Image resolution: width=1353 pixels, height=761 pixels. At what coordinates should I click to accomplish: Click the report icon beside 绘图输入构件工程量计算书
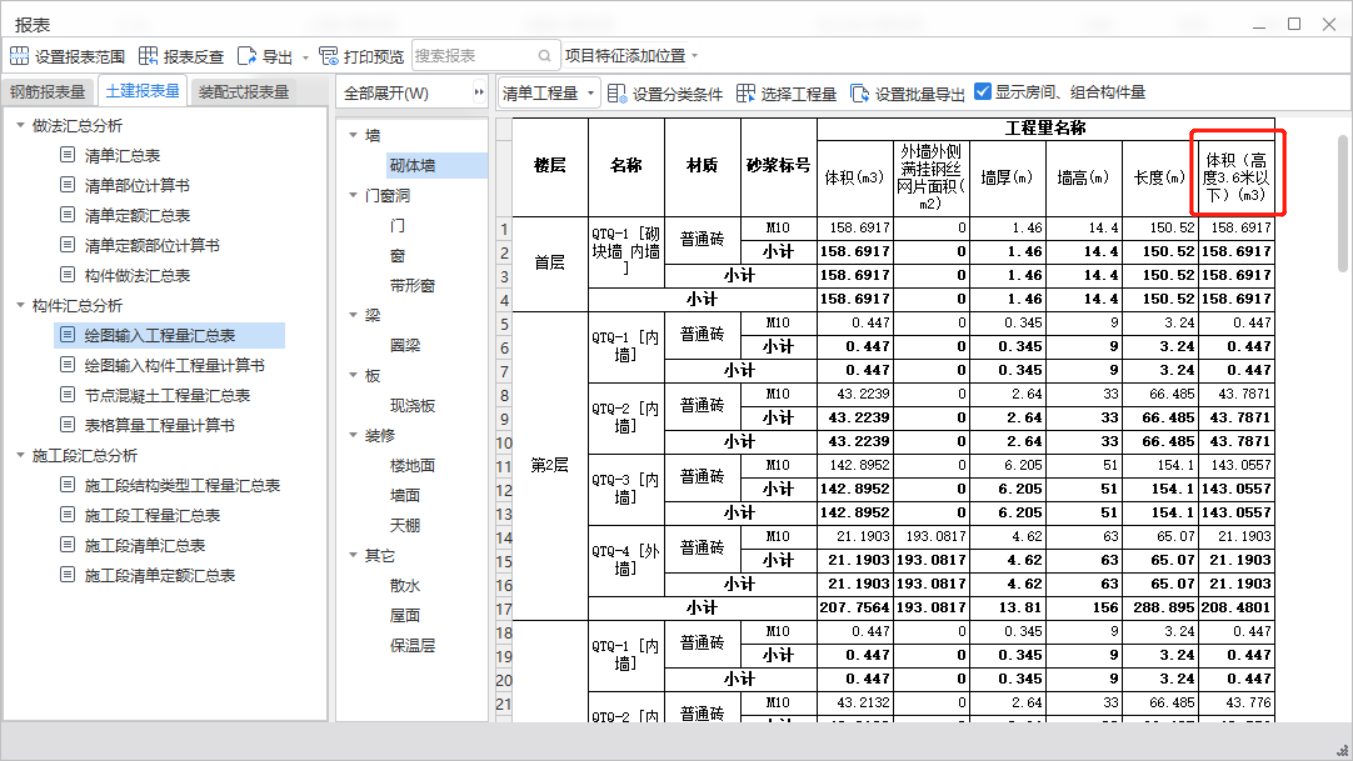click(67, 365)
